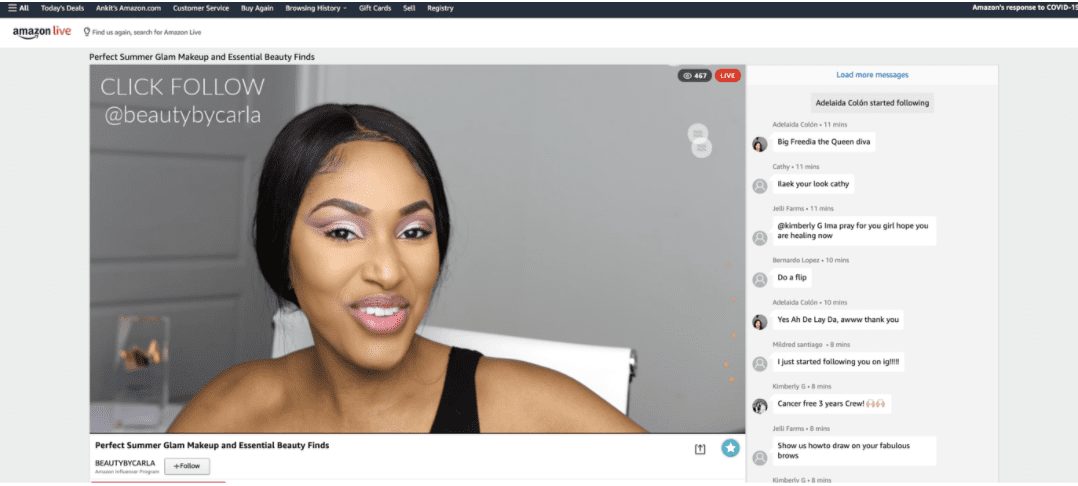This screenshot has height=486, width=1078.
Task: Click the red LIVE badge
Action: coord(728,75)
